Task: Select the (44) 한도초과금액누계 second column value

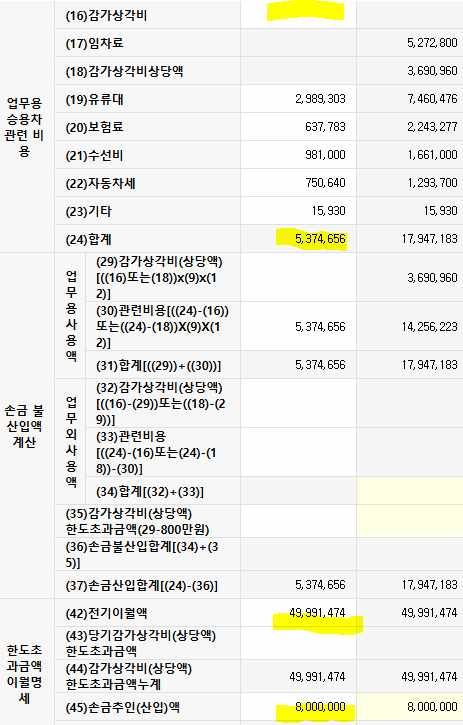Action: 430,676
